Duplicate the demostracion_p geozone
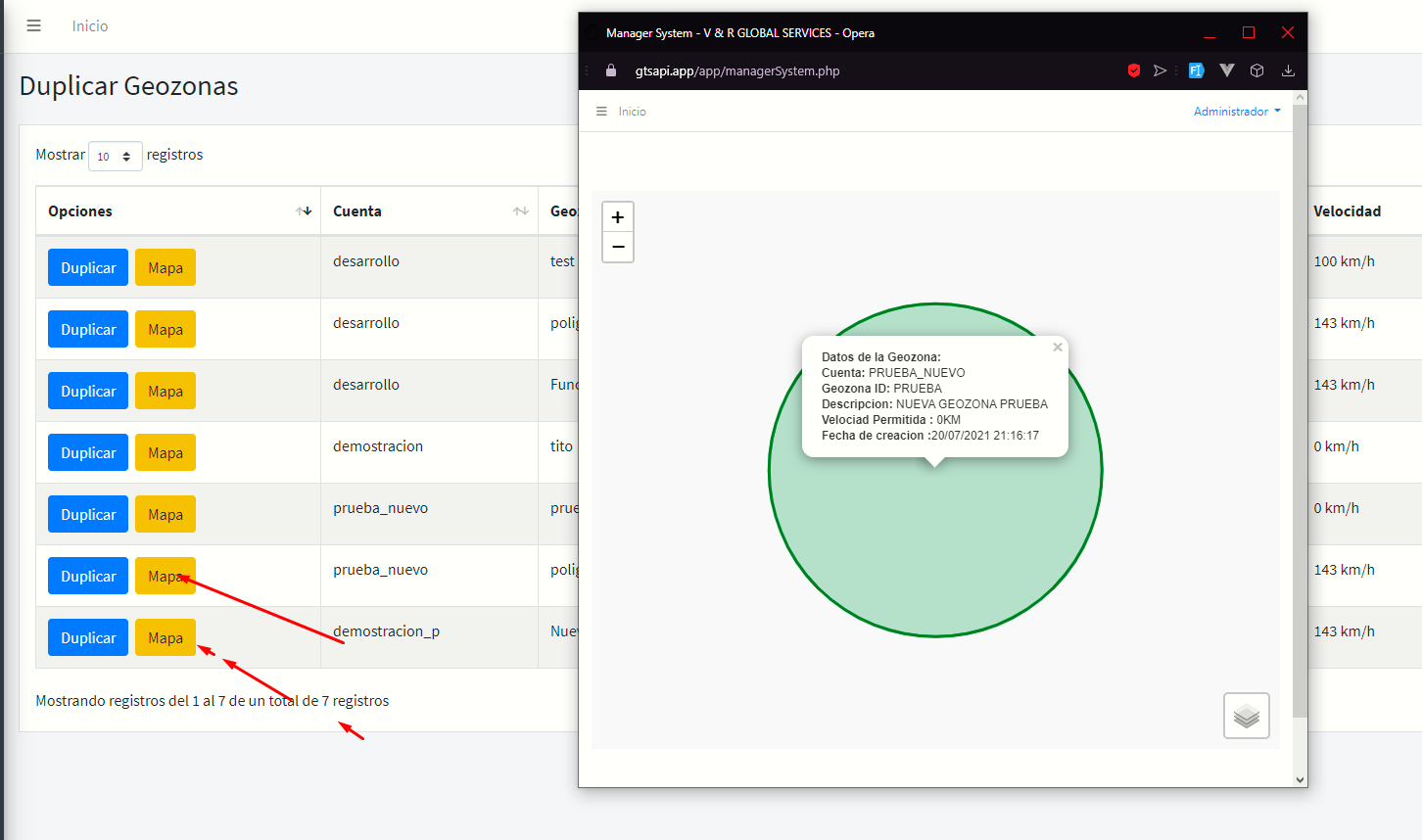The image size is (1422, 840). point(88,638)
